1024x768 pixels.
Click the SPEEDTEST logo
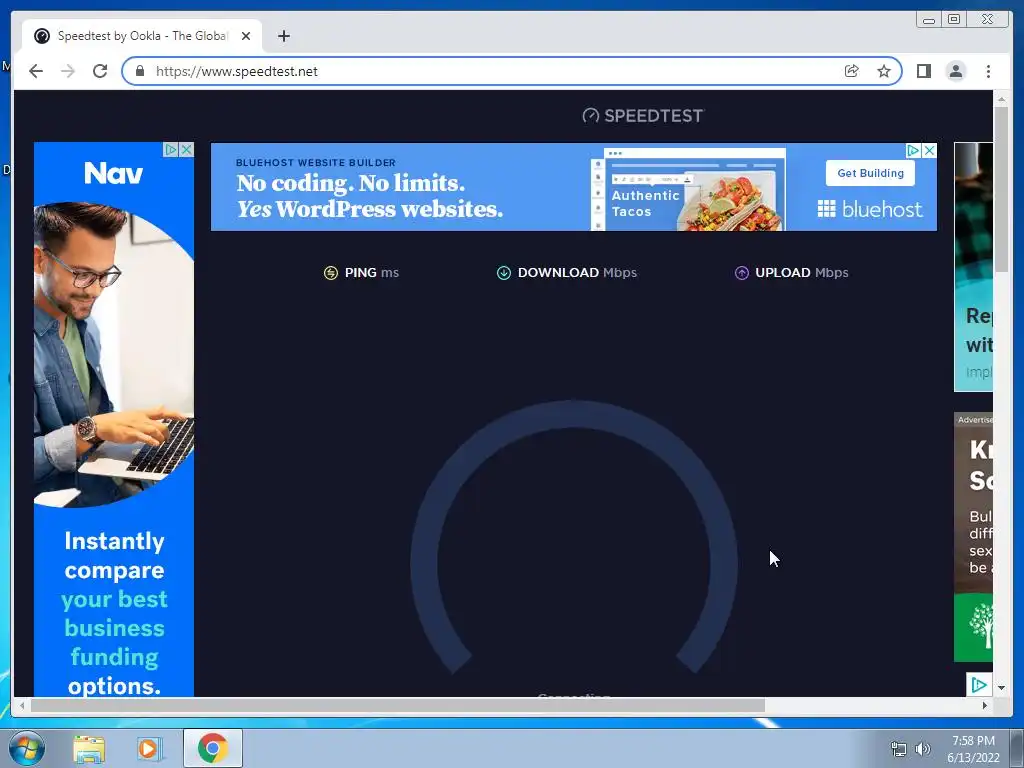[643, 116]
